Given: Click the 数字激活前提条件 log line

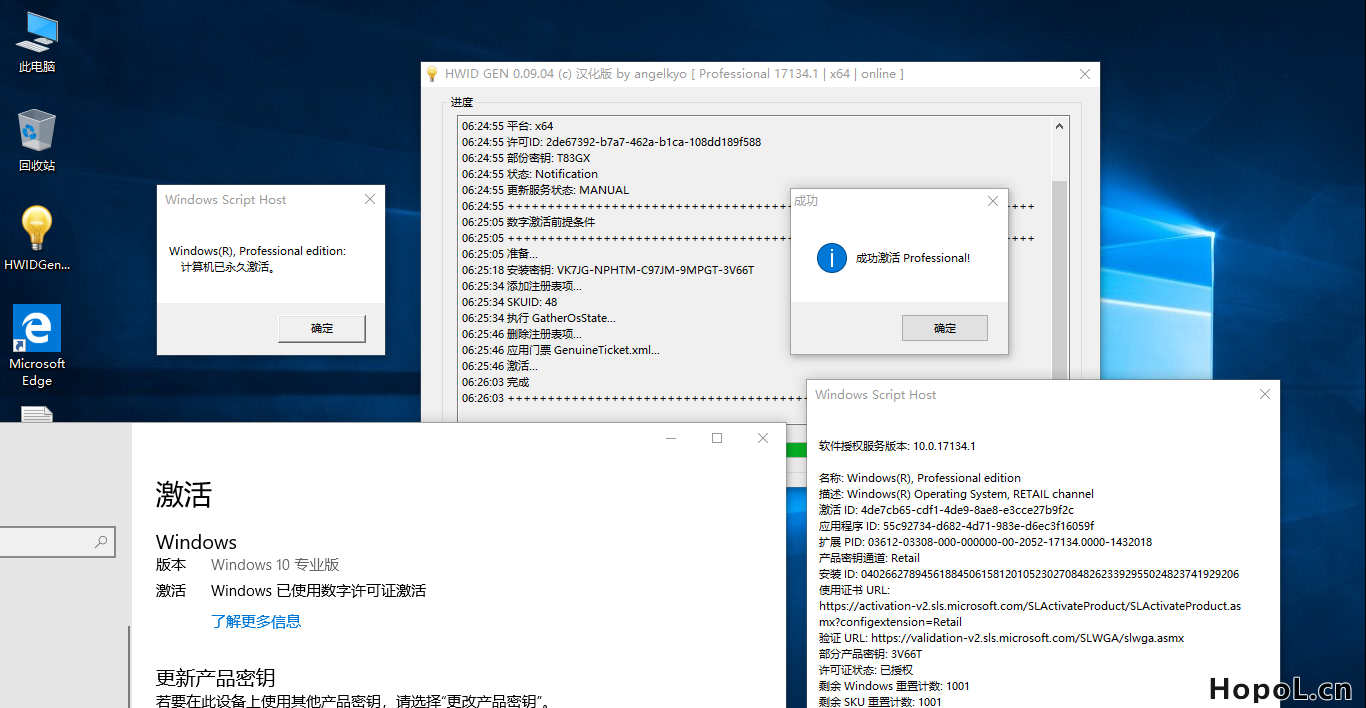Looking at the screenshot, I should 528,222.
